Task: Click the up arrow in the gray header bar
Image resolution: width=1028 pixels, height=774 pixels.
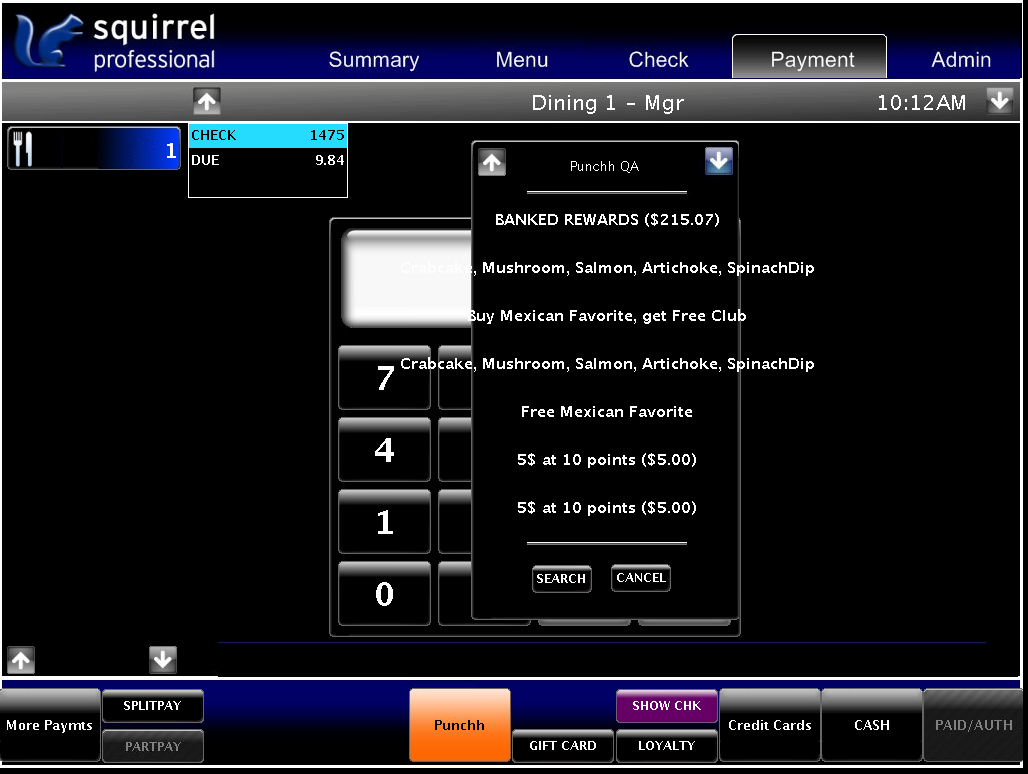Action: (x=207, y=102)
